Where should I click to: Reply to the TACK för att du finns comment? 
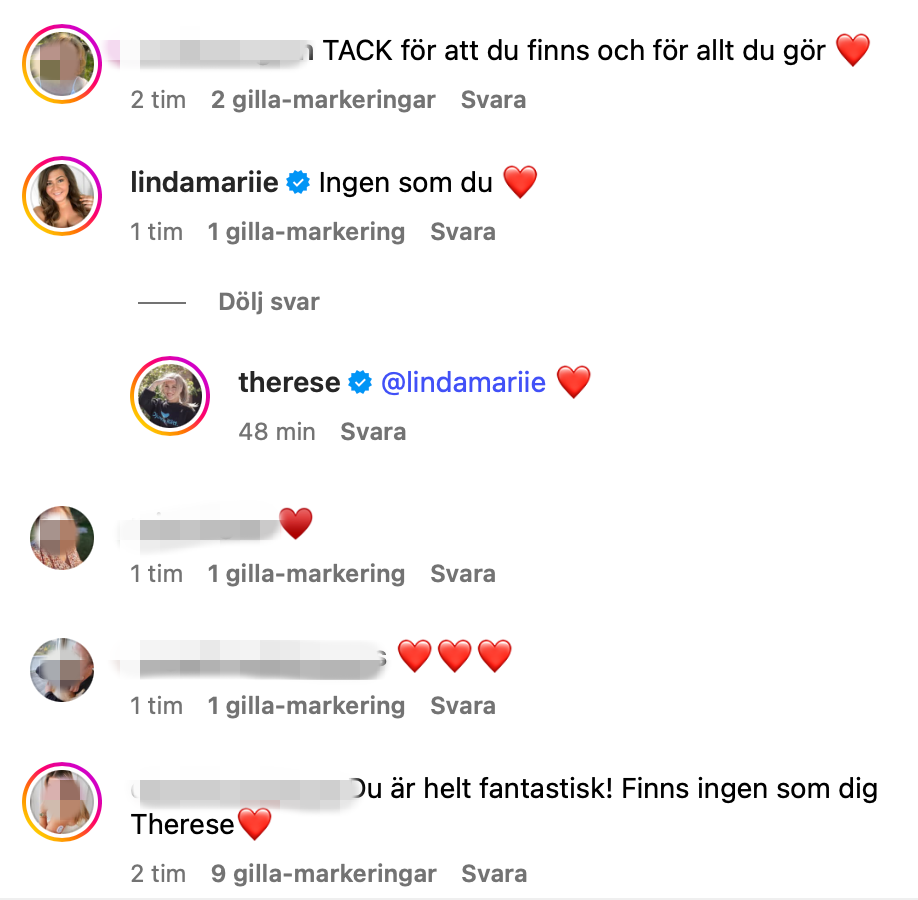click(x=493, y=100)
